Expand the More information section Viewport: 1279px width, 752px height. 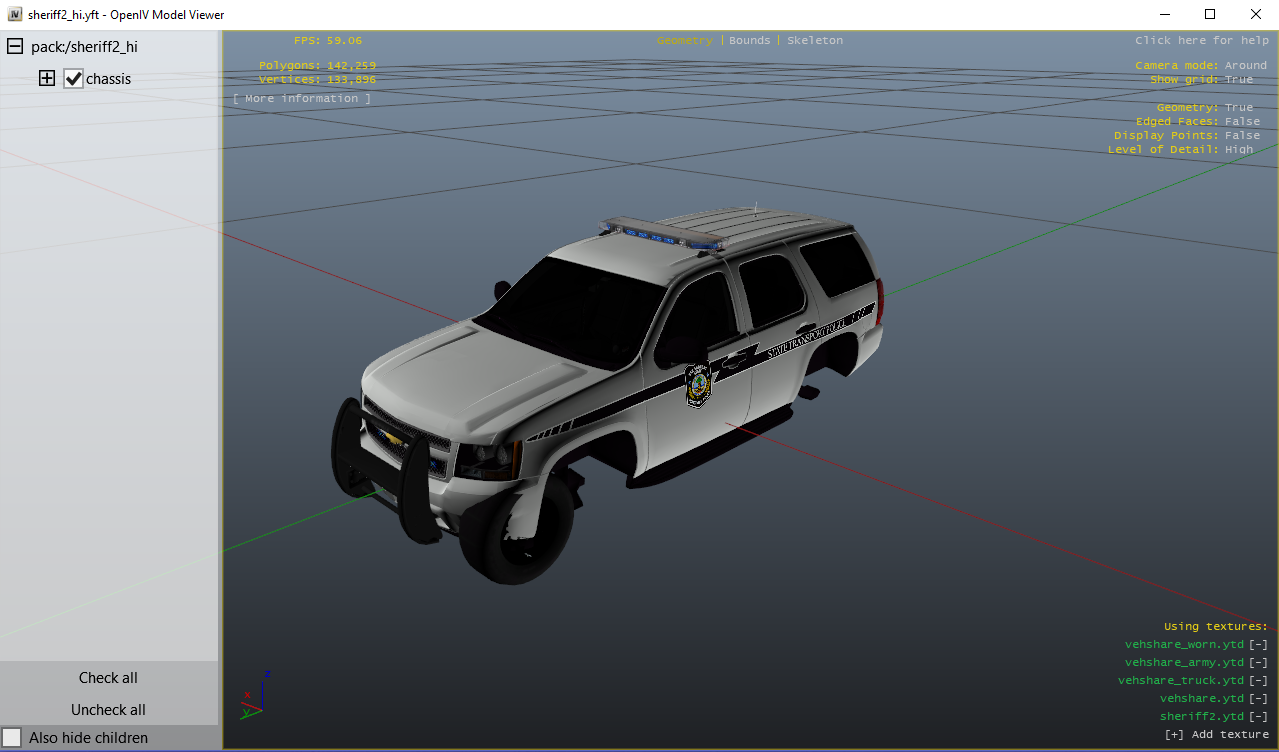(x=301, y=99)
